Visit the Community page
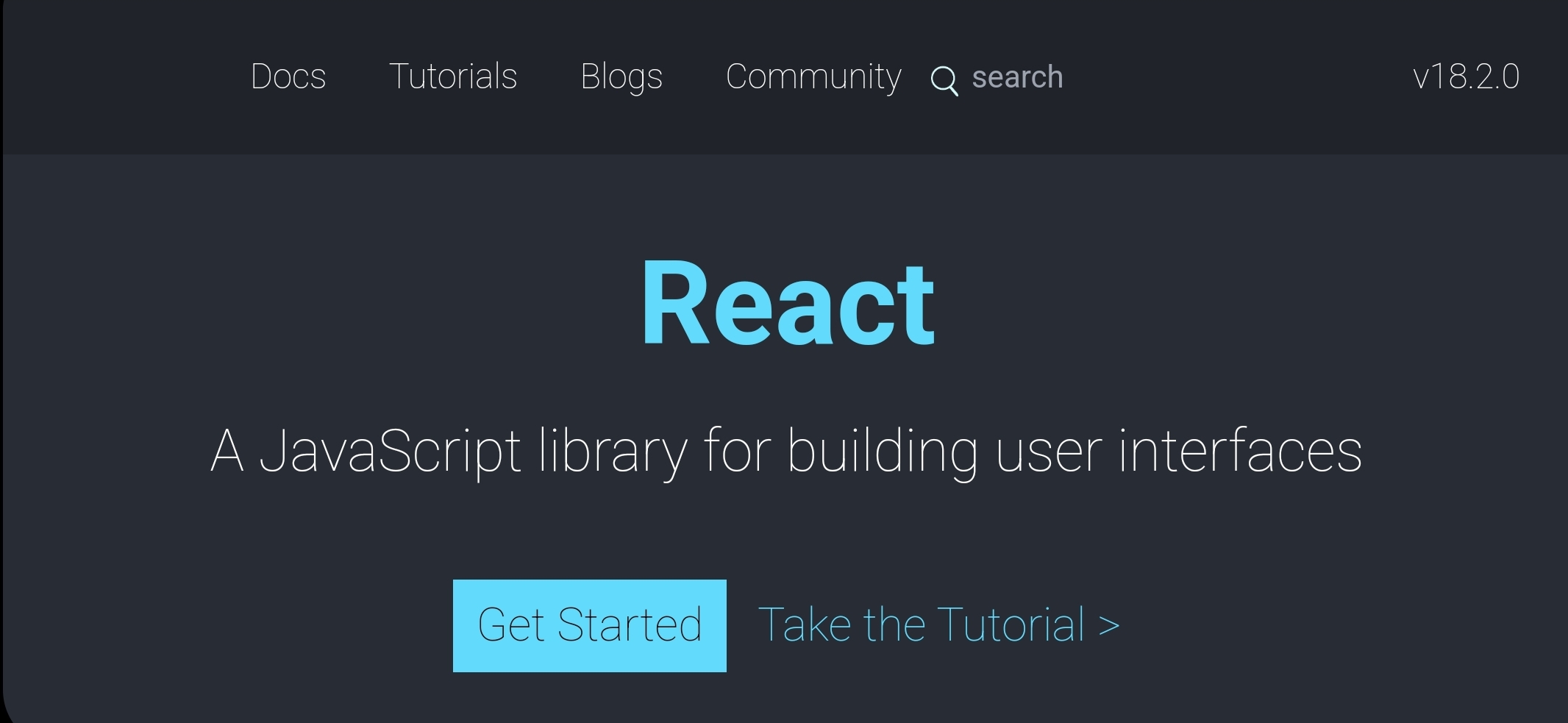 tap(813, 76)
